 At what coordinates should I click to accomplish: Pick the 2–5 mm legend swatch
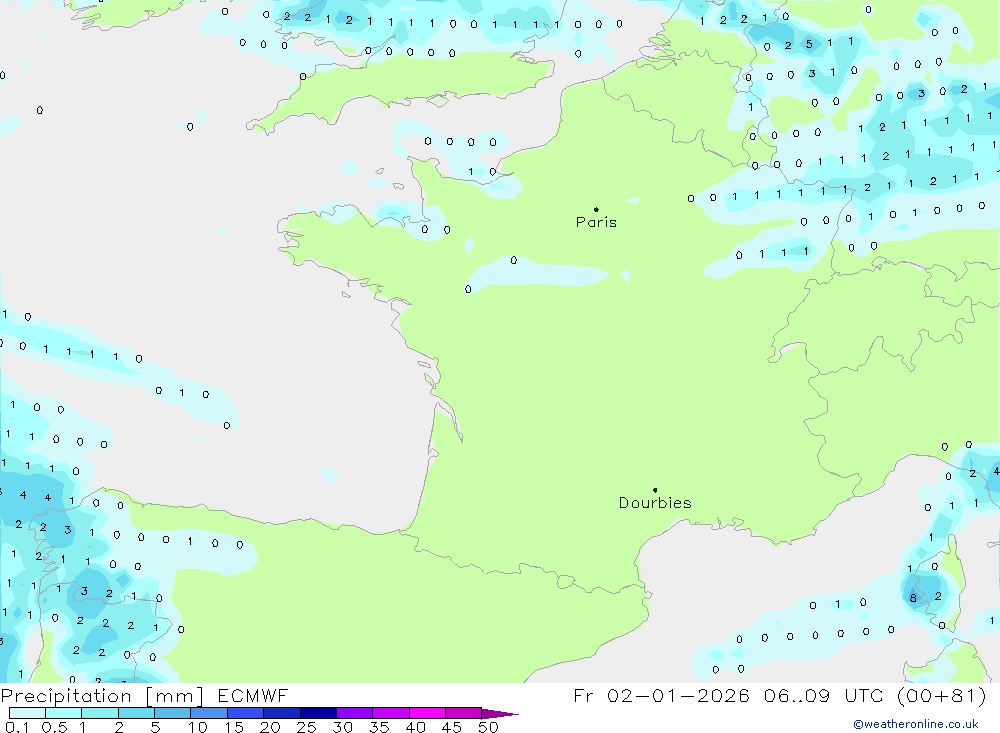pos(136,713)
